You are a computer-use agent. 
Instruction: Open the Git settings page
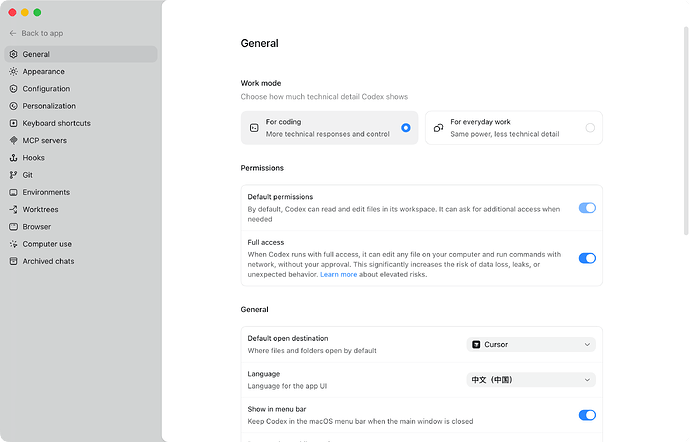tap(81, 175)
